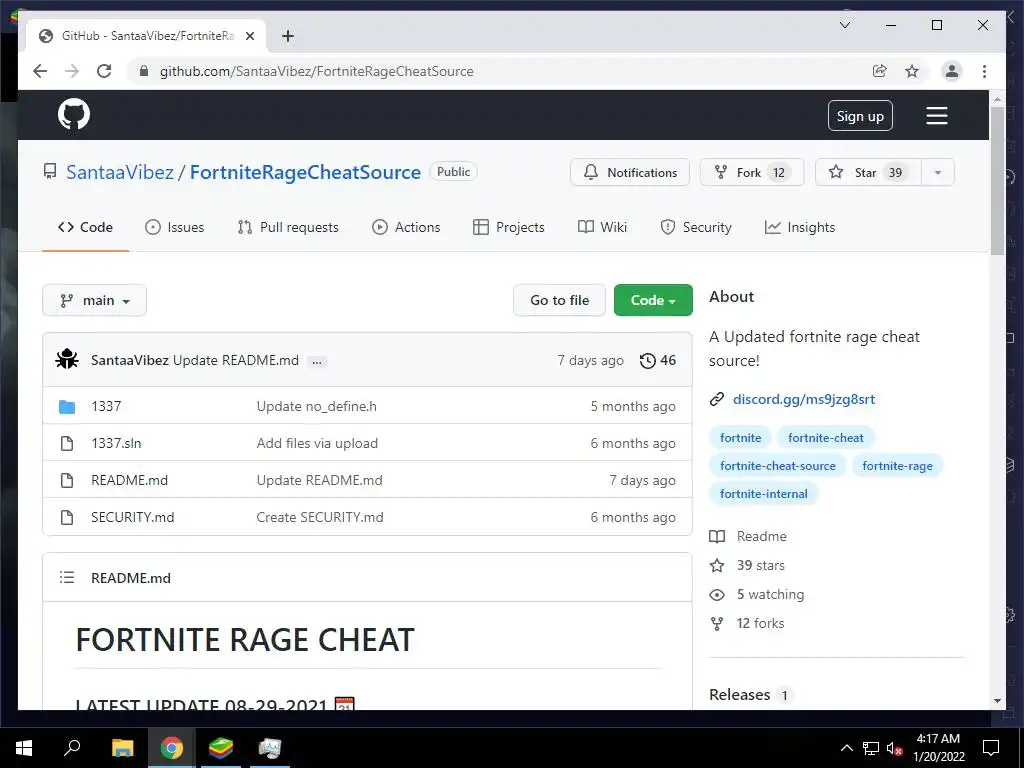The image size is (1024, 768).
Task: Open the Issues tab
Action: pyautogui.click(x=174, y=227)
